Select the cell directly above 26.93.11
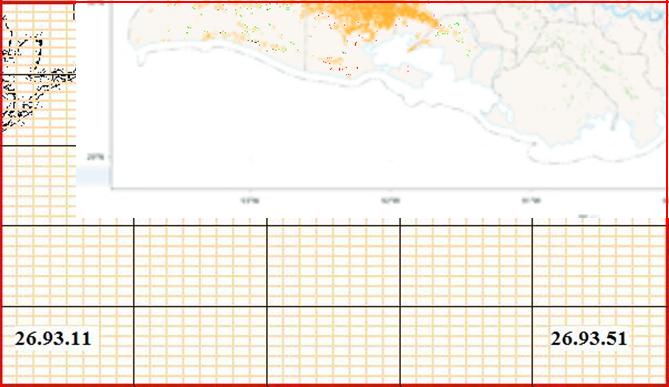 [x=67, y=265]
